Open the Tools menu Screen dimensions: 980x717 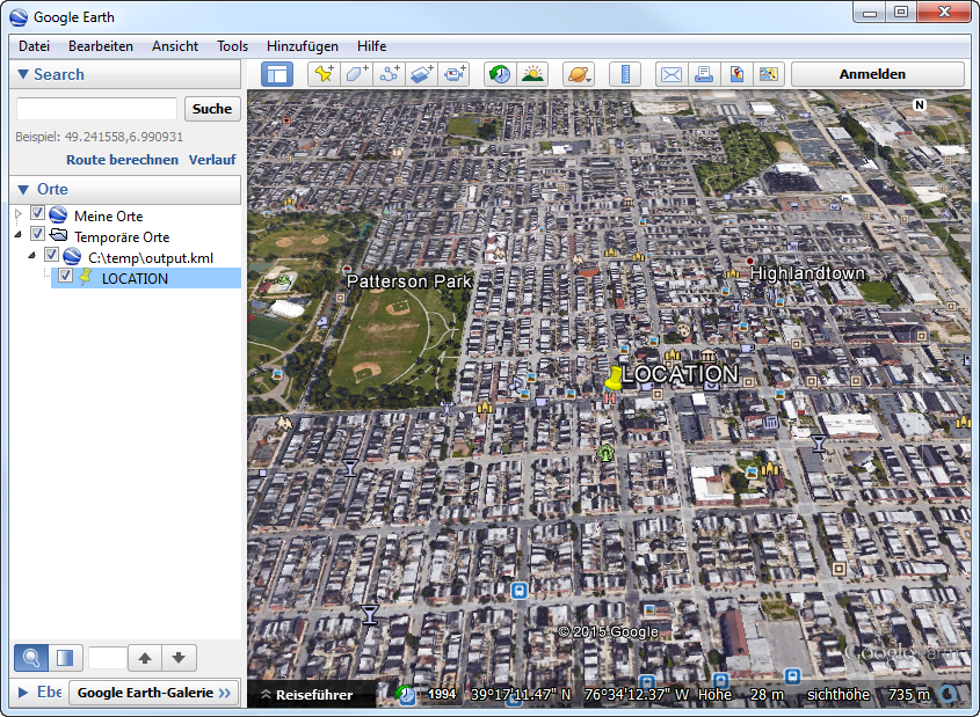232,46
